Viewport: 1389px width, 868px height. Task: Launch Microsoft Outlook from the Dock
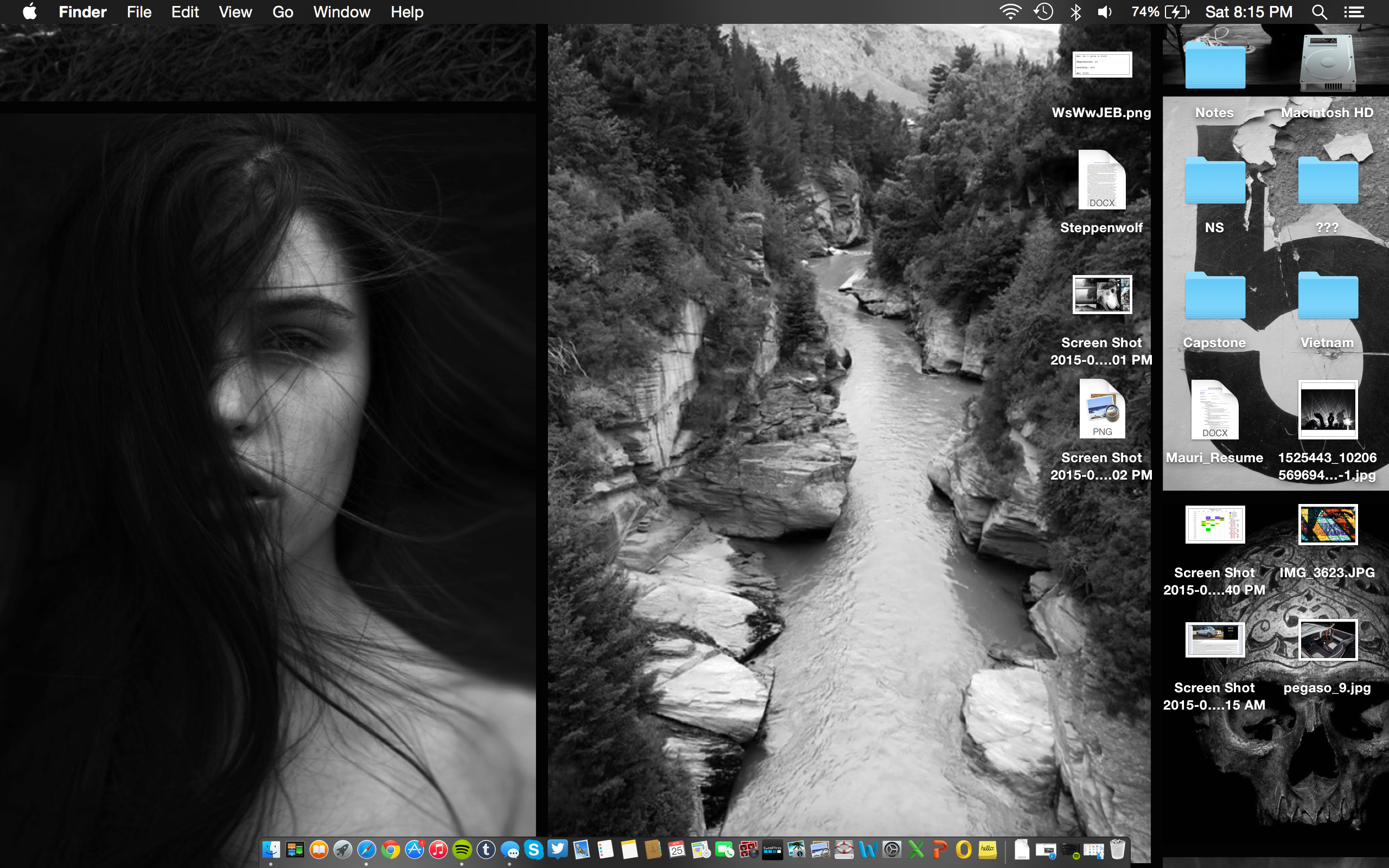(x=964, y=849)
